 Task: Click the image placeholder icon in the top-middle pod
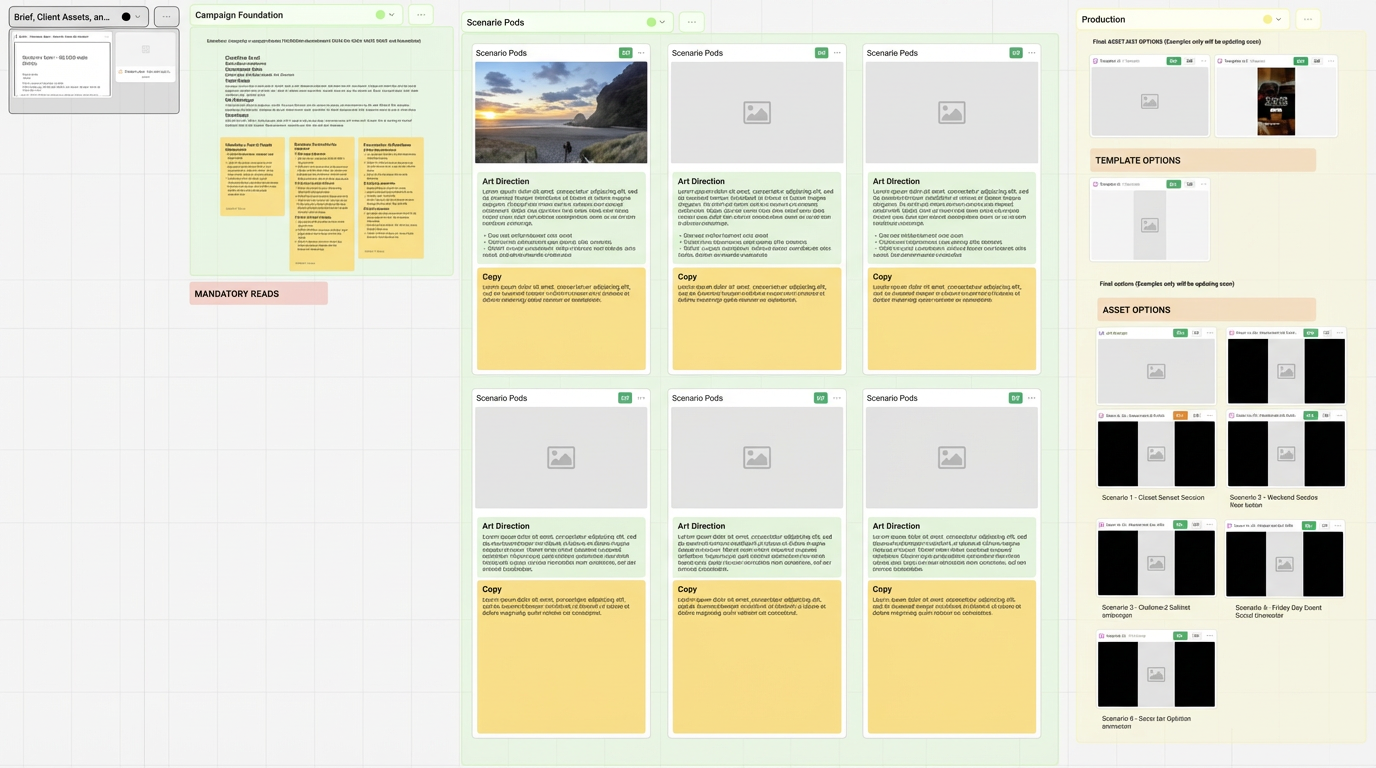coord(757,113)
